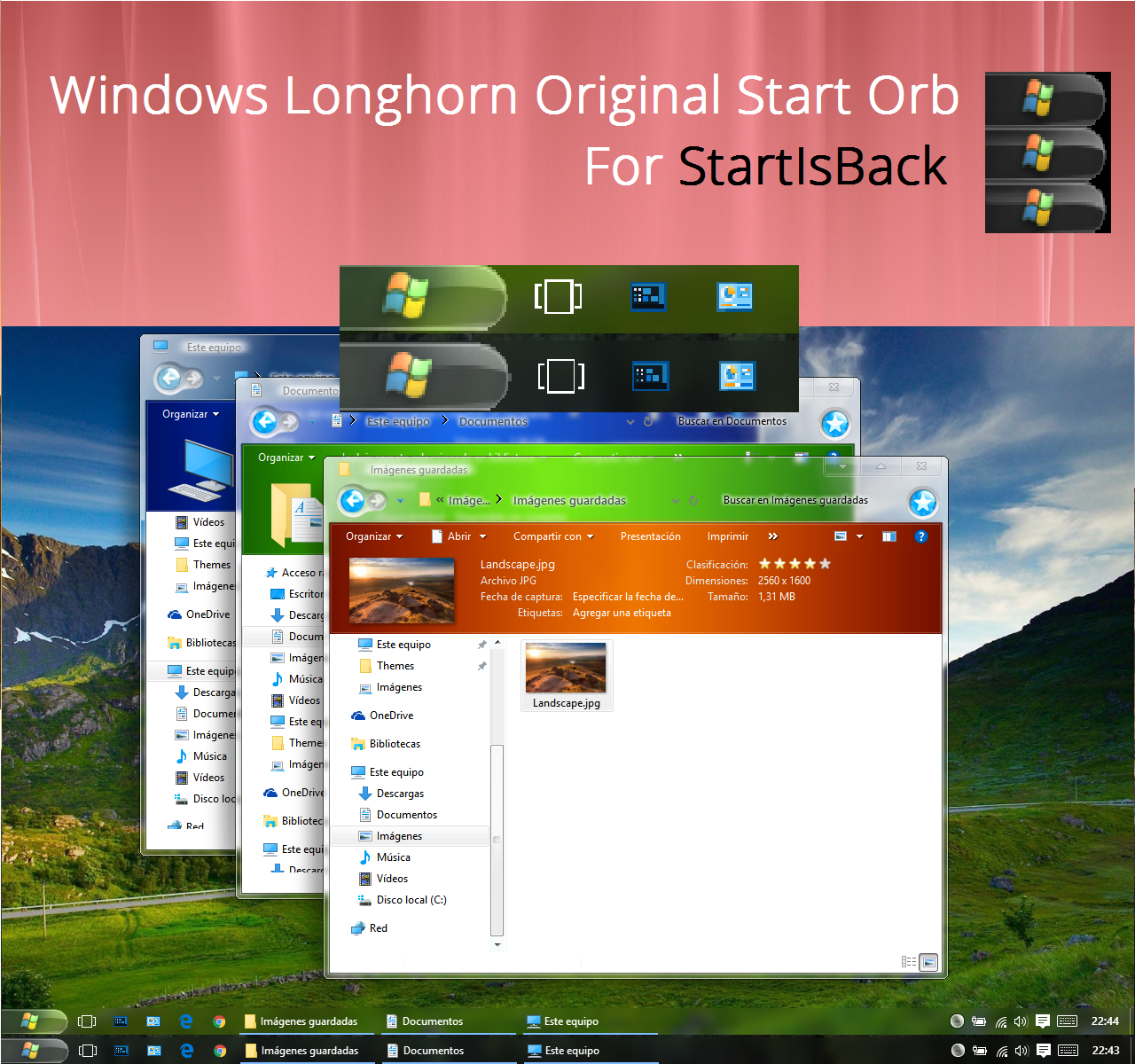Click Especificar la fecha de... value
This screenshot has height=1064, width=1135.
(628, 597)
